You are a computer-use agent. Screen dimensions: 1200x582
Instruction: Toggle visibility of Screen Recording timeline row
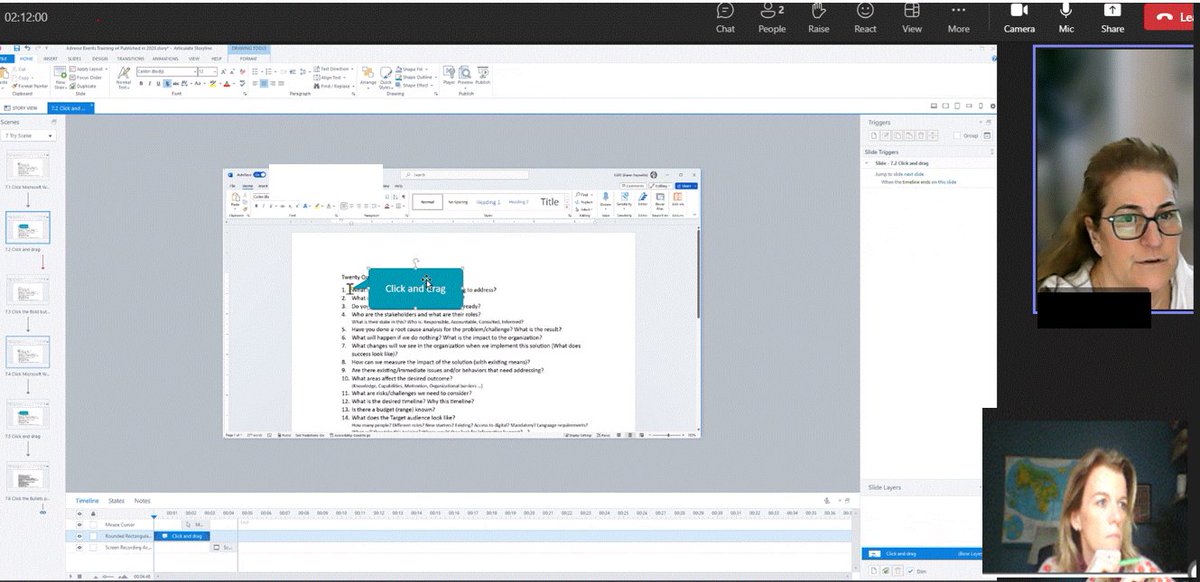point(80,547)
